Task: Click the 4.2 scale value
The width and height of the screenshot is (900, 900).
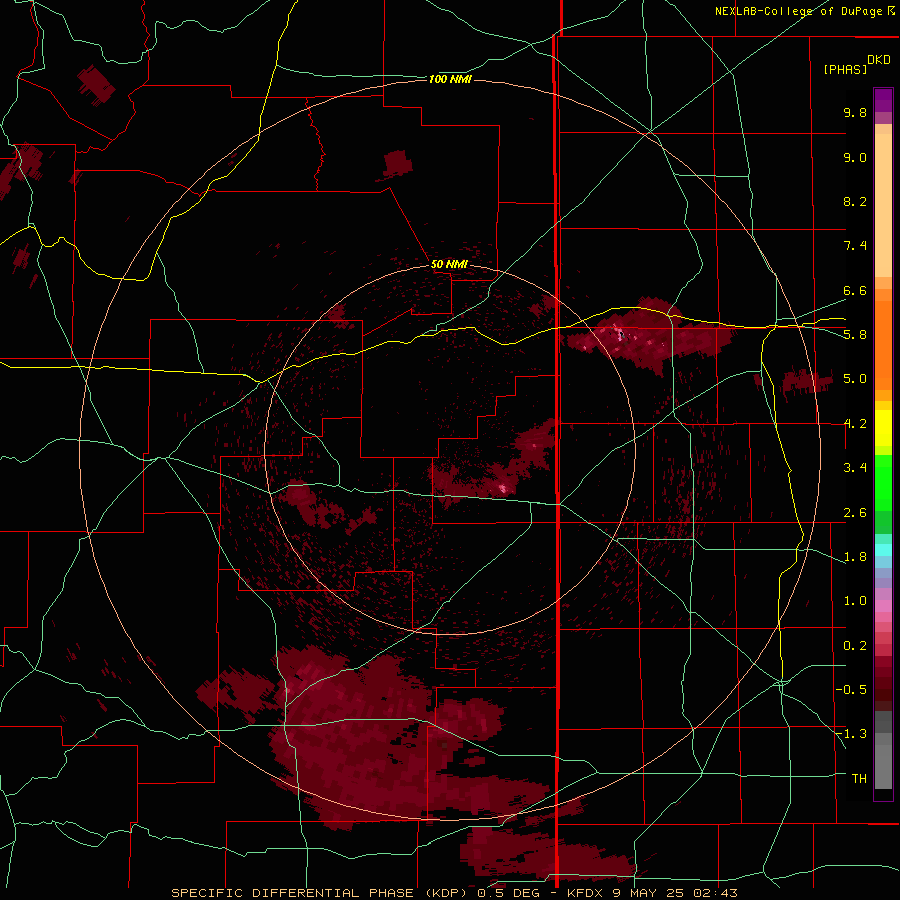Action: click(855, 424)
